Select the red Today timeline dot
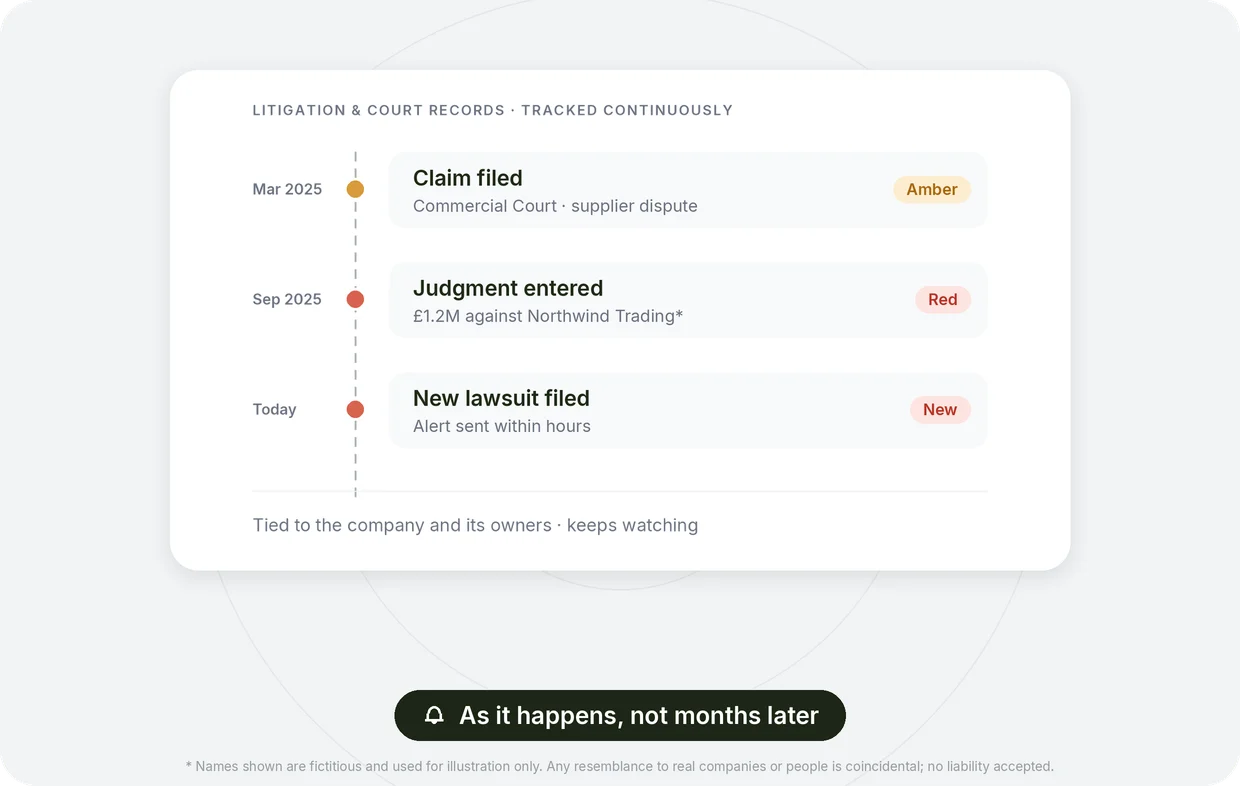 click(x=355, y=409)
